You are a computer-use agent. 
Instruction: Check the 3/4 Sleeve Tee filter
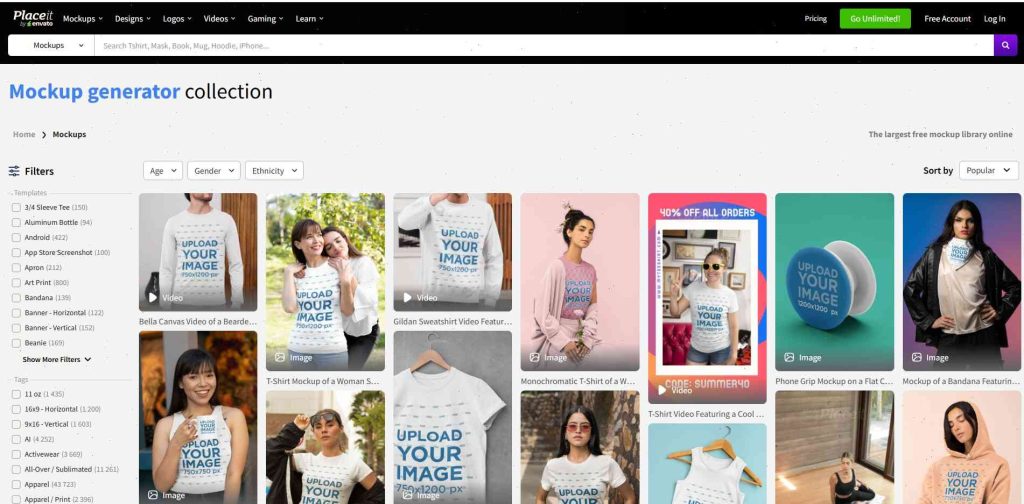[16, 208]
